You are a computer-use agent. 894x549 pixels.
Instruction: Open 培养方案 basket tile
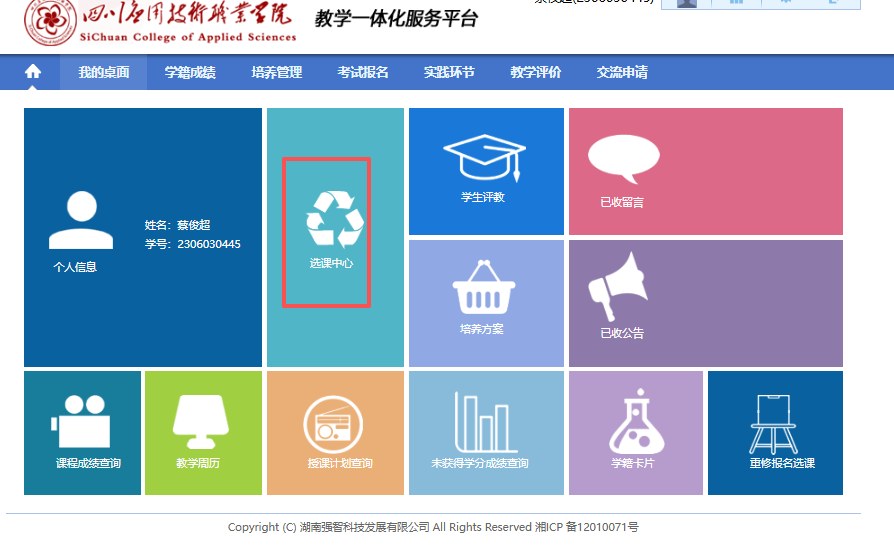pos(486,303)
